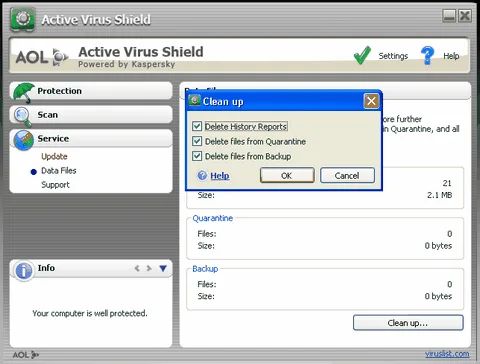
Task: Click the 'Powered by Kaspersky' subtitle
Action: (126, 64)
